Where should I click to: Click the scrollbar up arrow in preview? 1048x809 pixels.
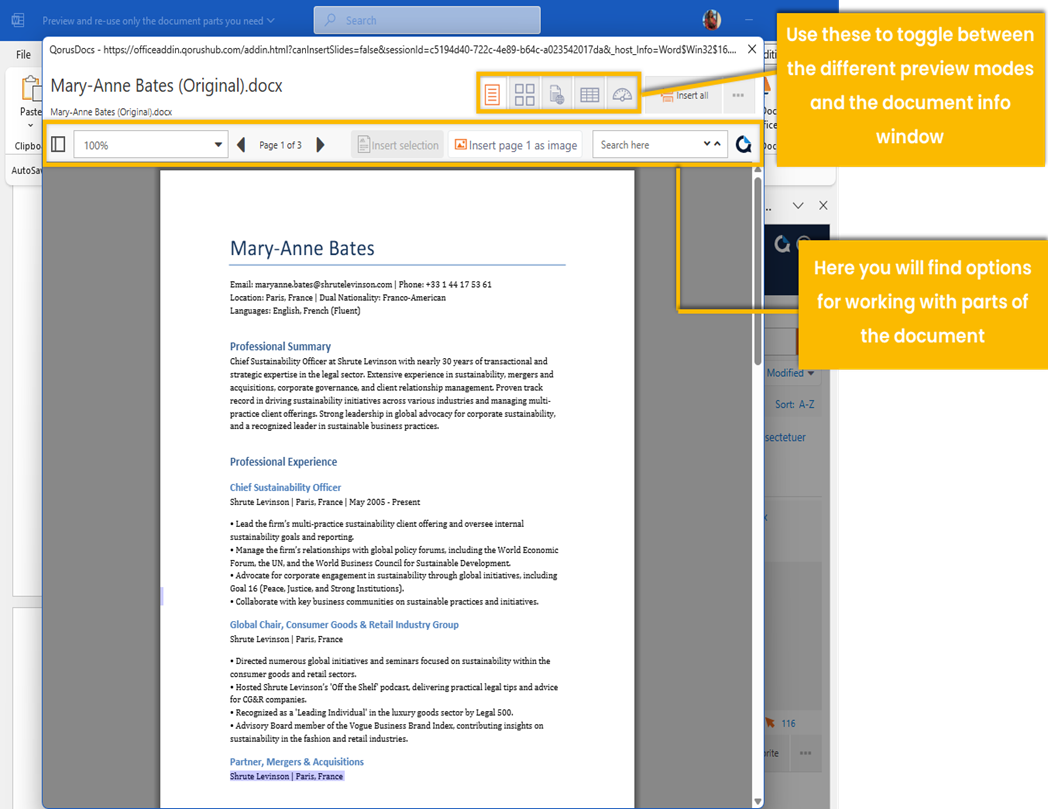757,171
